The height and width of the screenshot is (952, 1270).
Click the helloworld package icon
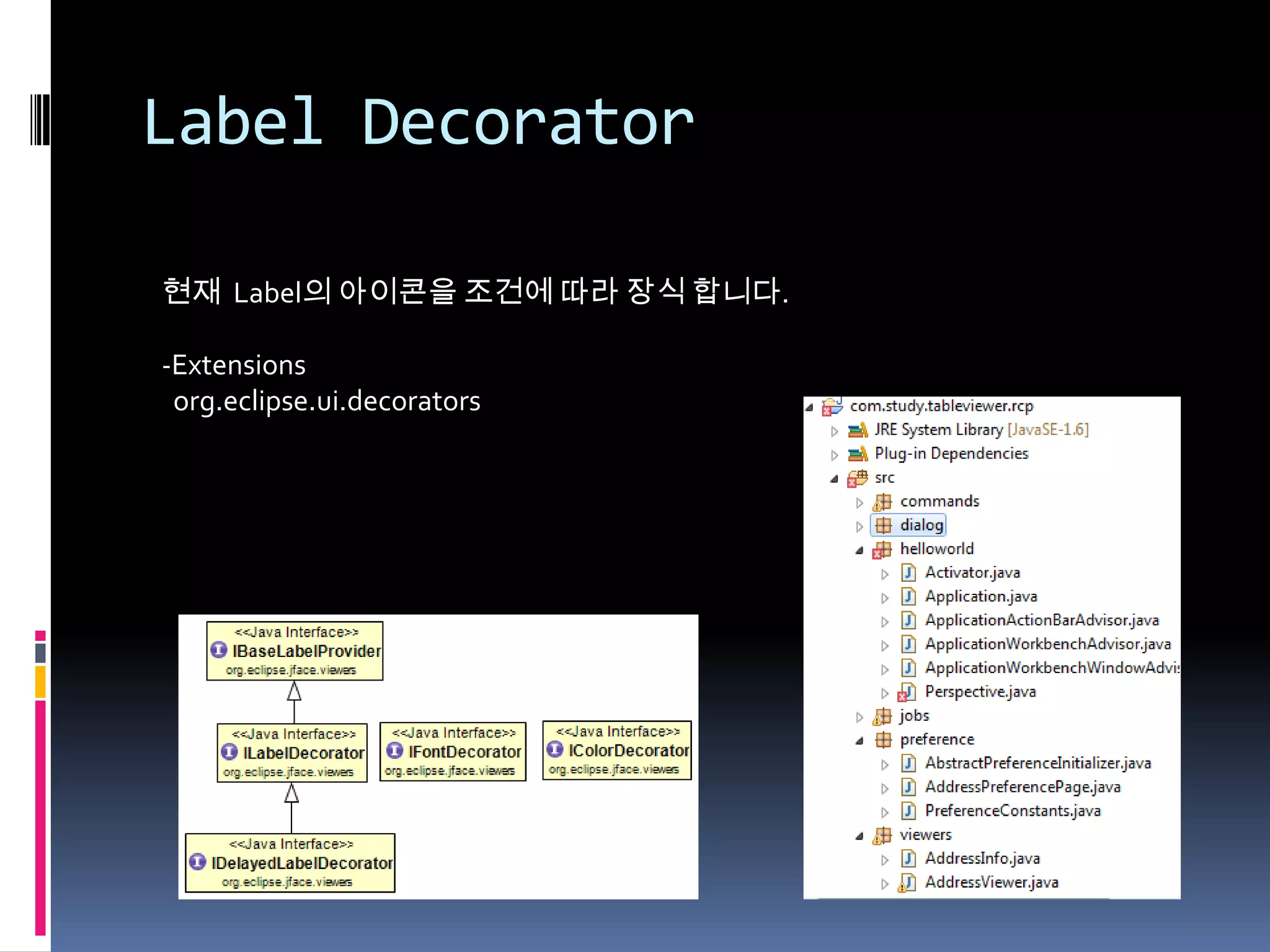(882, 550)
